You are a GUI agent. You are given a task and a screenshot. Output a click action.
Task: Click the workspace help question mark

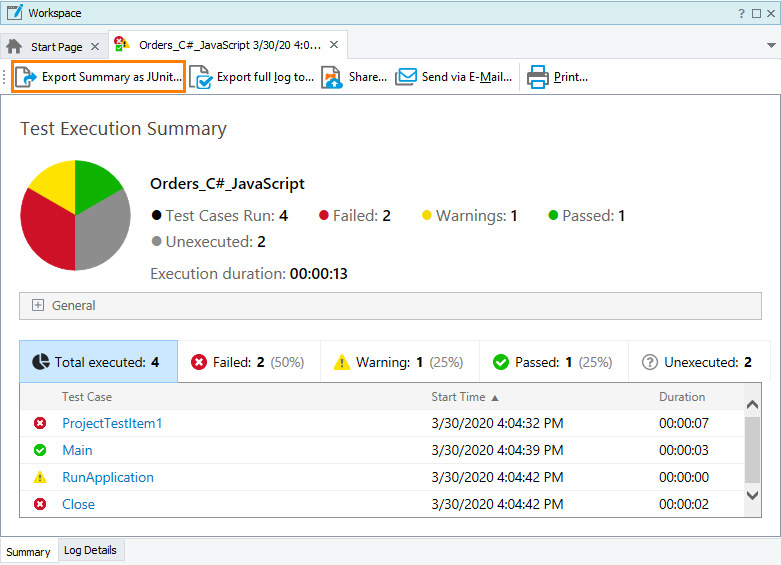[741, 13]
